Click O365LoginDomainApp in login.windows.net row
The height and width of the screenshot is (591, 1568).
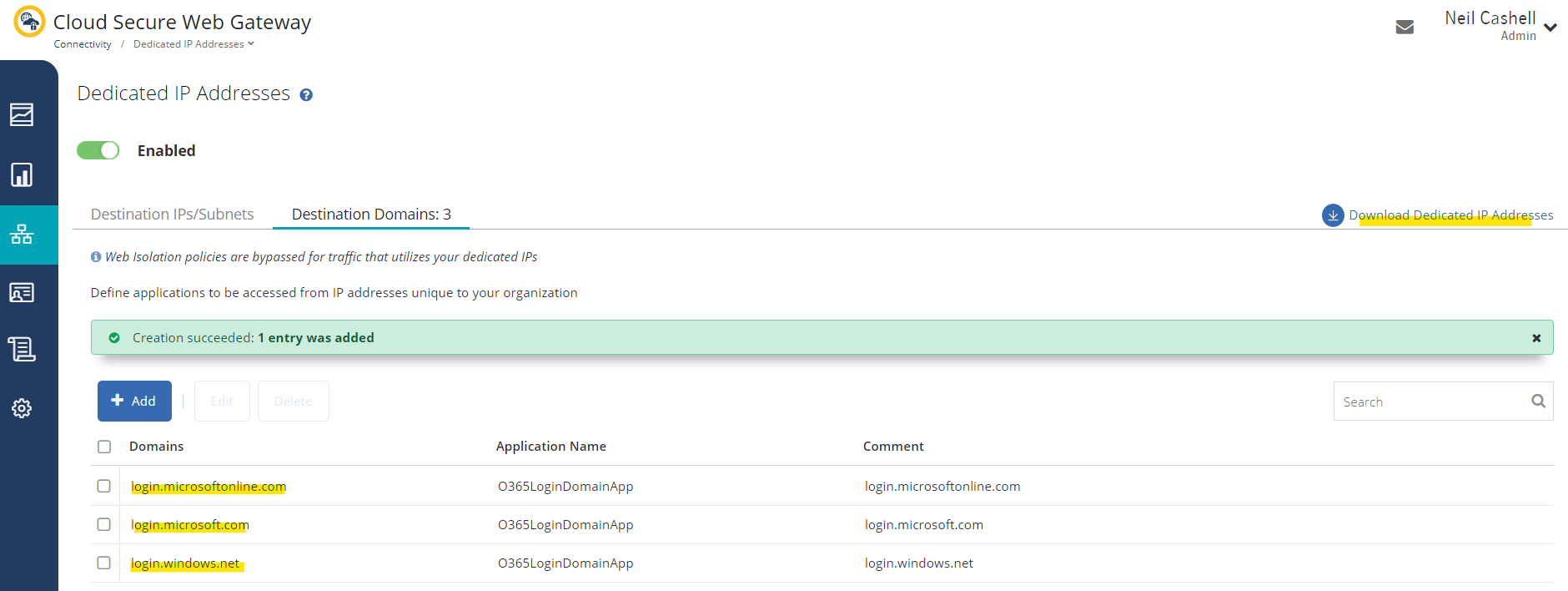coord(565,563)
